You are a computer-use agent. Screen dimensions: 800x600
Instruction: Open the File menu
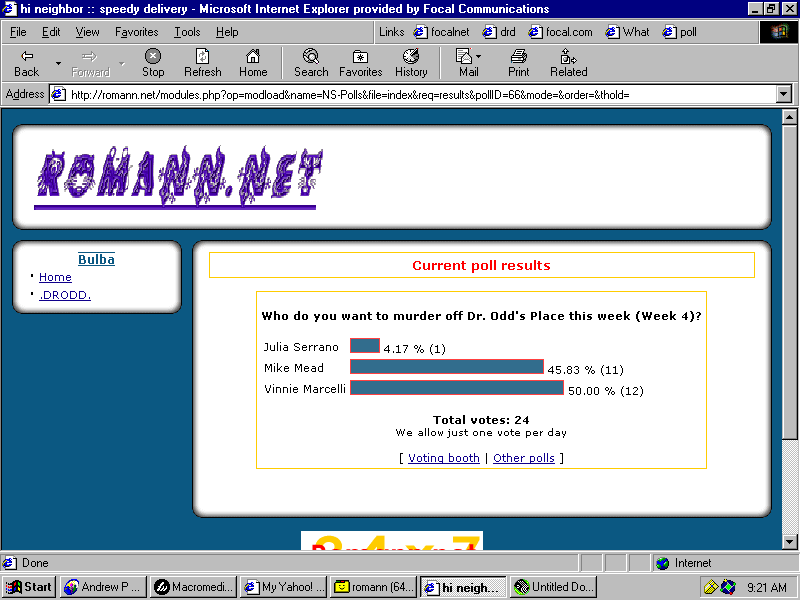point(18,32)
